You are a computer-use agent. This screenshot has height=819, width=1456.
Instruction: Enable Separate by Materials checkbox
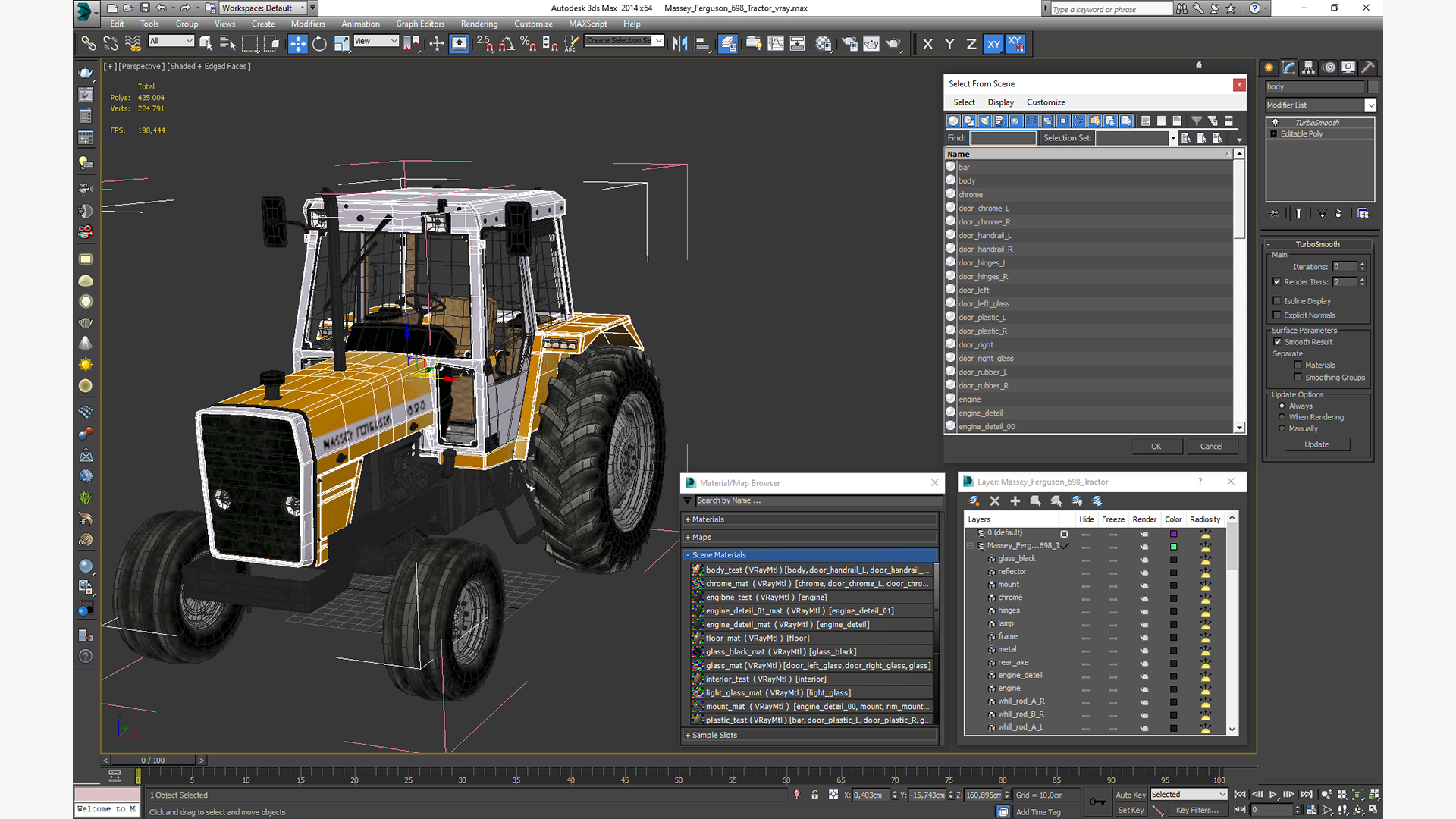point(1298,366)
